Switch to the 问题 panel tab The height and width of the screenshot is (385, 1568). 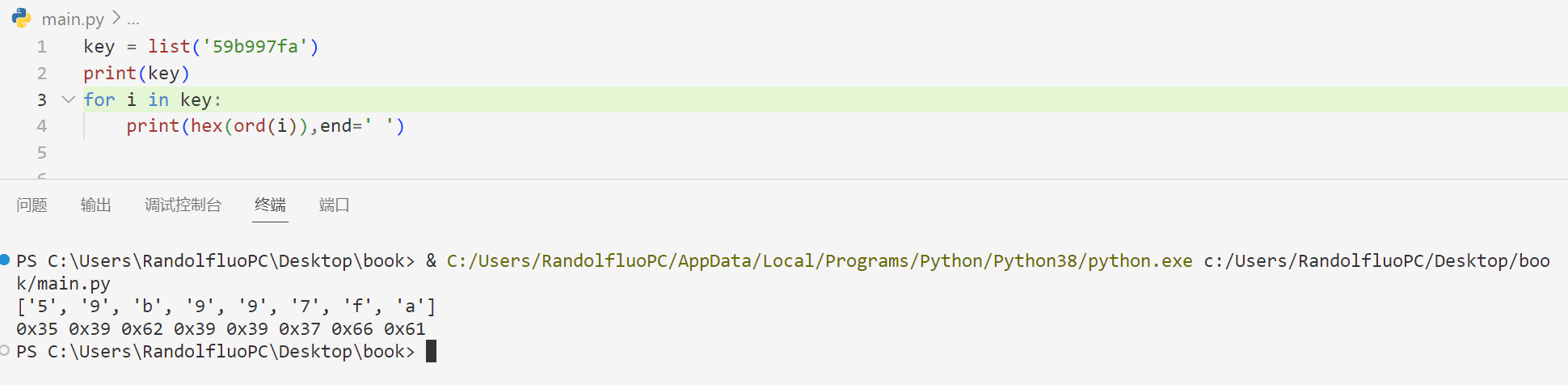click(32, 205)
